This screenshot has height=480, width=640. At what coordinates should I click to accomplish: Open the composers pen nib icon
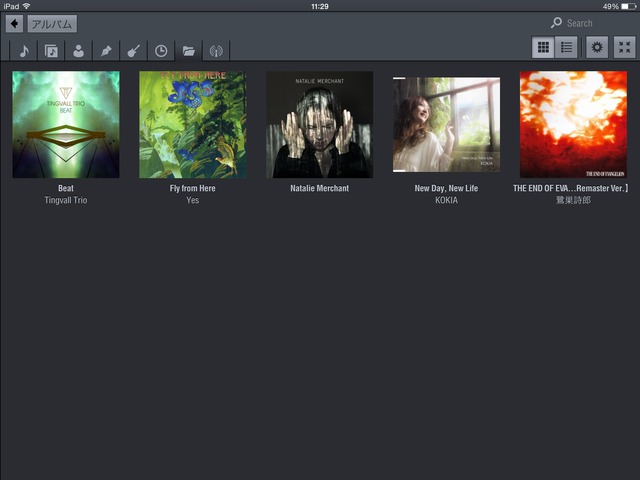click(105, 51)
